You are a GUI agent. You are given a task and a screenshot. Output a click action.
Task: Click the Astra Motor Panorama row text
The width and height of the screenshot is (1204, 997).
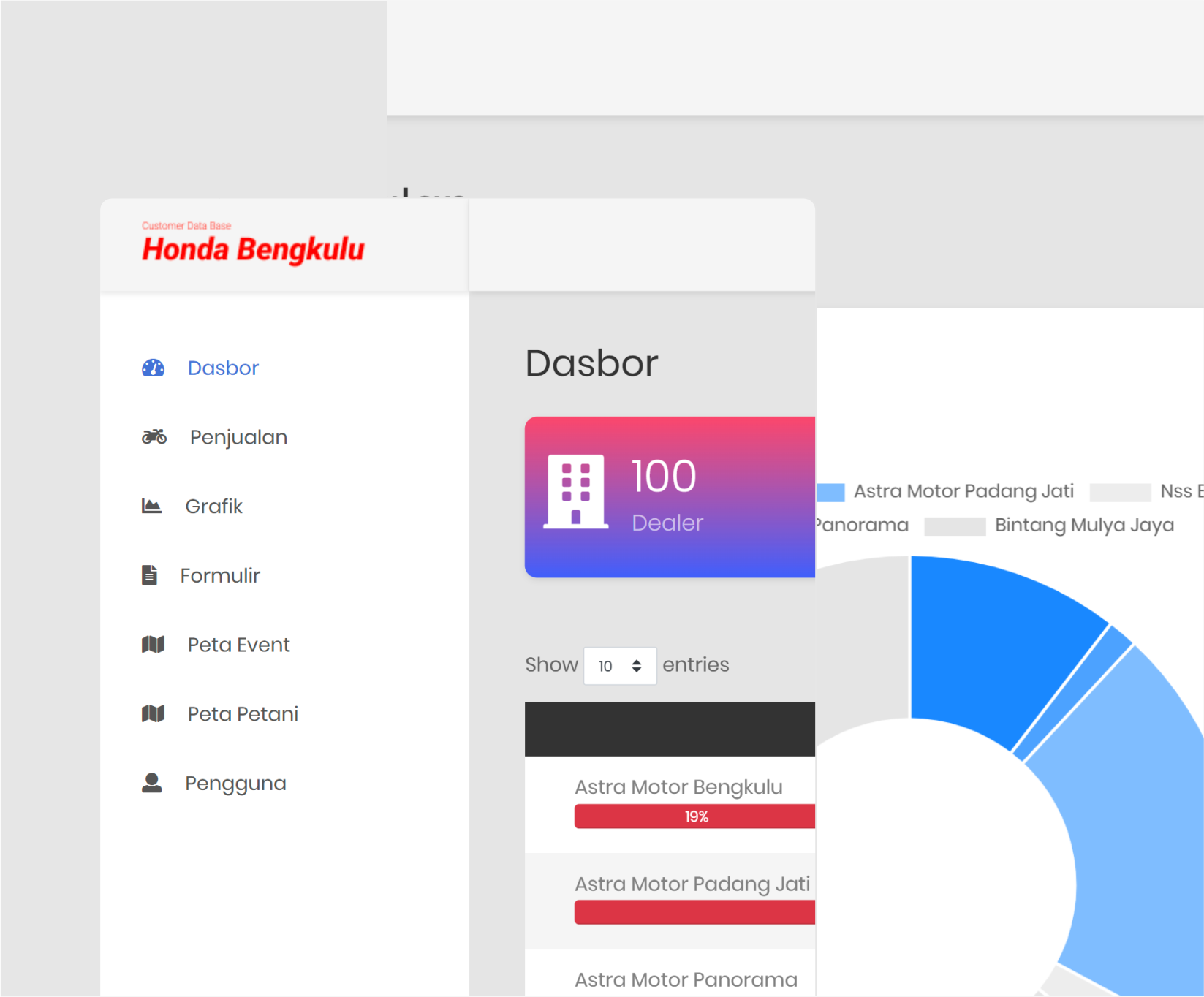(x=686, y=979)
